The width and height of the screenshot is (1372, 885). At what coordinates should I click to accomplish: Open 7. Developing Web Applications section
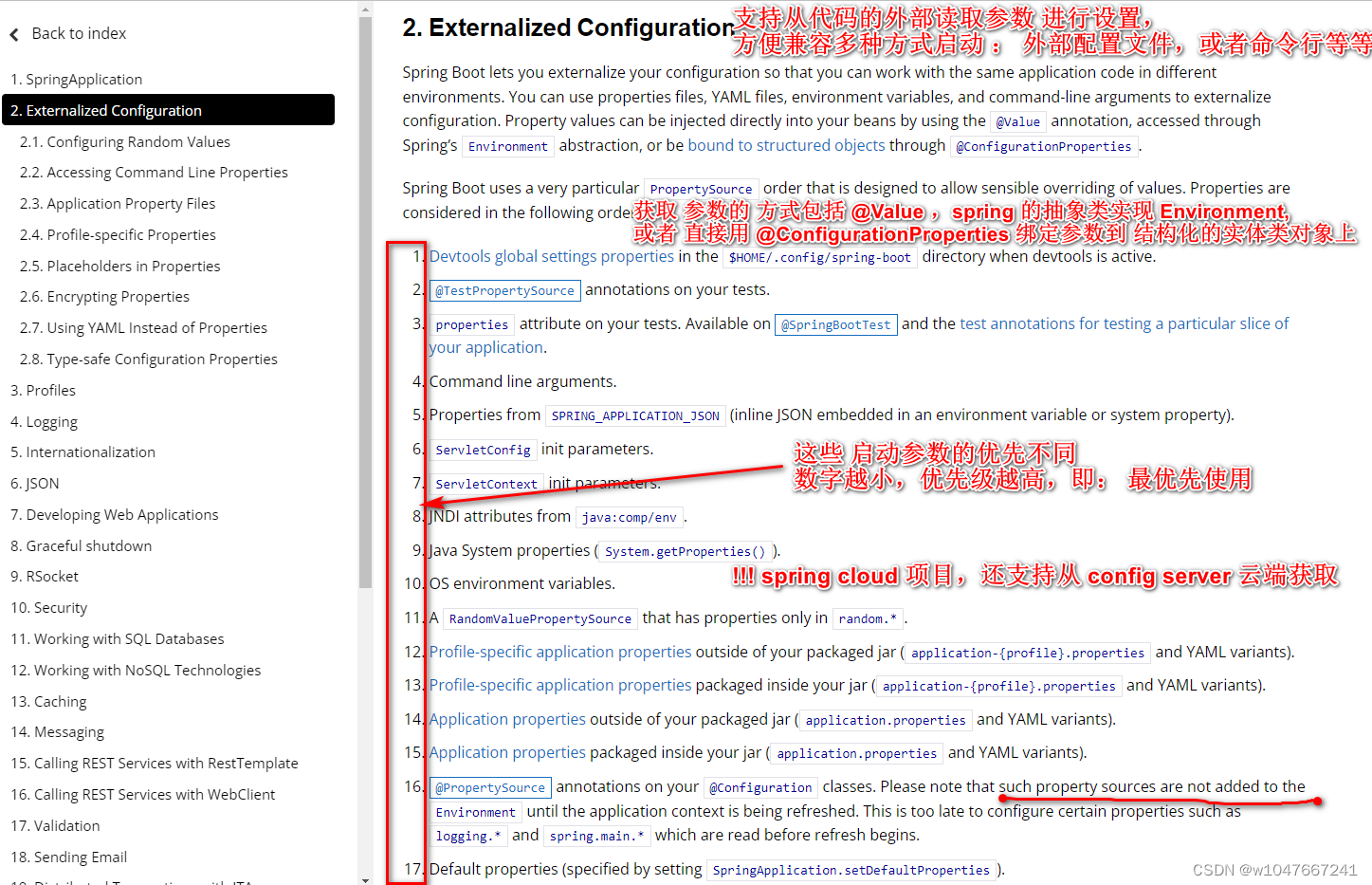click(x=115, y=515)
